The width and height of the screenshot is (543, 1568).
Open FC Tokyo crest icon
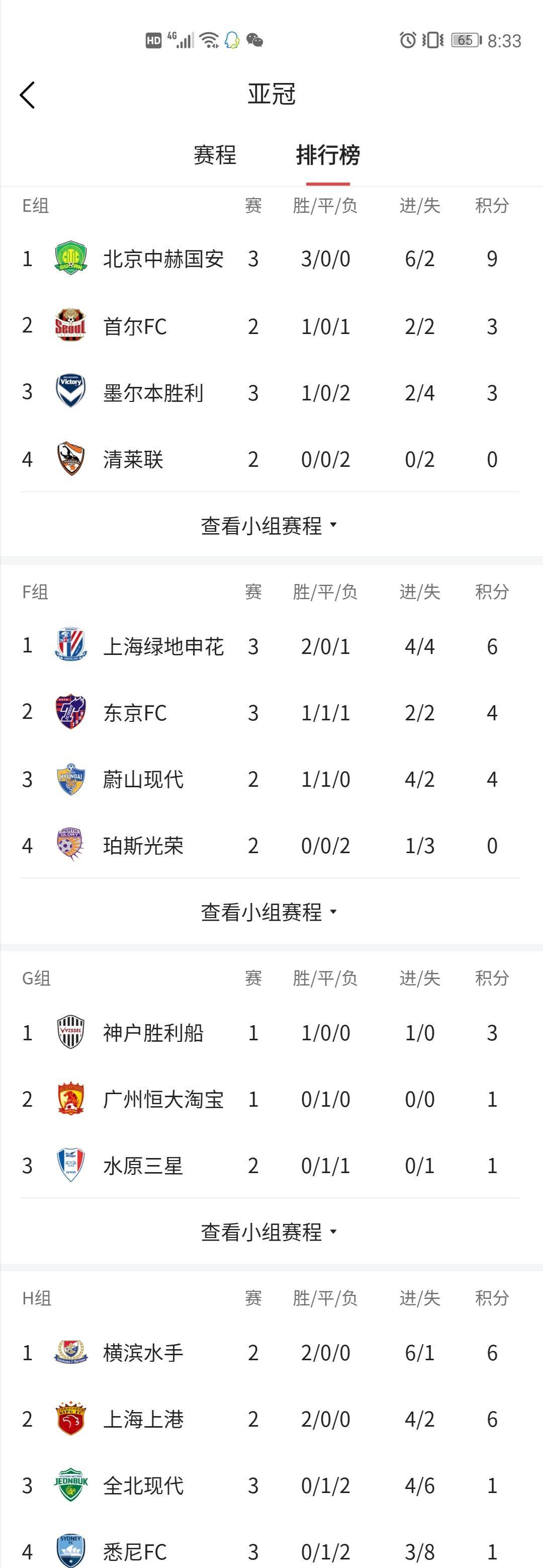(x=70, y=712)
